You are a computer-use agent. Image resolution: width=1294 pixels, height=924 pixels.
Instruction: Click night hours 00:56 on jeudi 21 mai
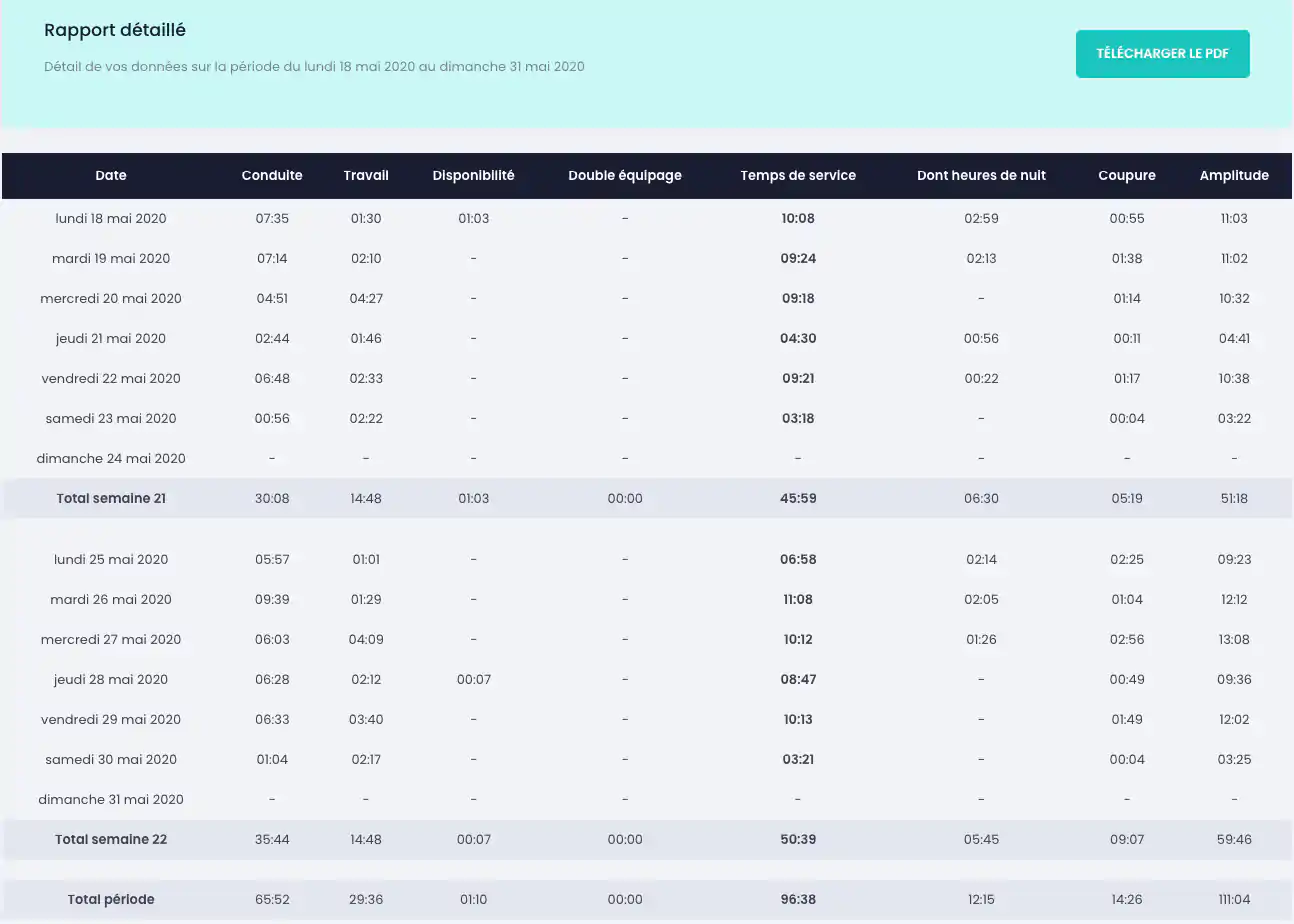[x=981, y=338]
